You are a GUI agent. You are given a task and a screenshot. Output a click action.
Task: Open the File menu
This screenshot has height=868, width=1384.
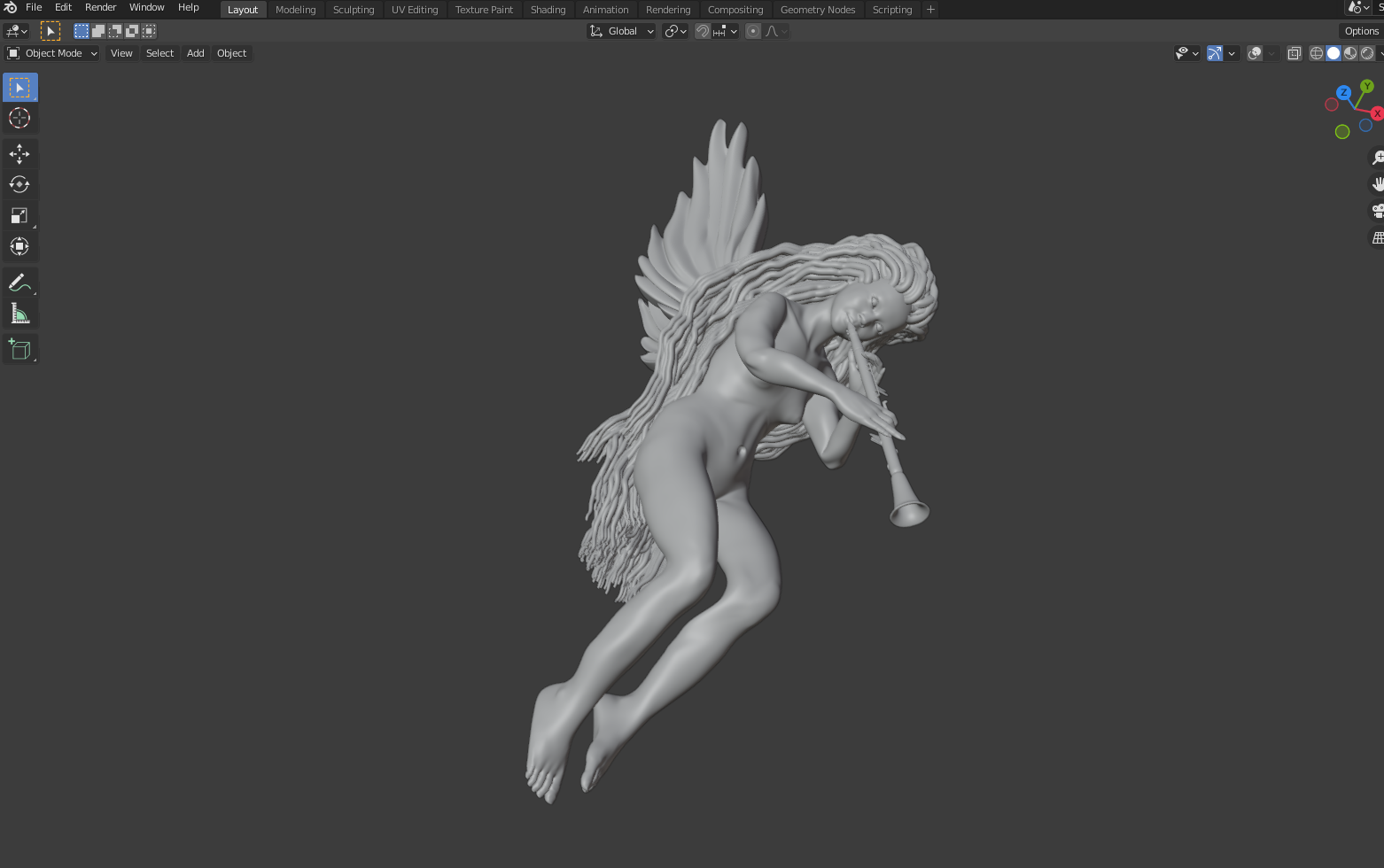(x=34, y=7)
